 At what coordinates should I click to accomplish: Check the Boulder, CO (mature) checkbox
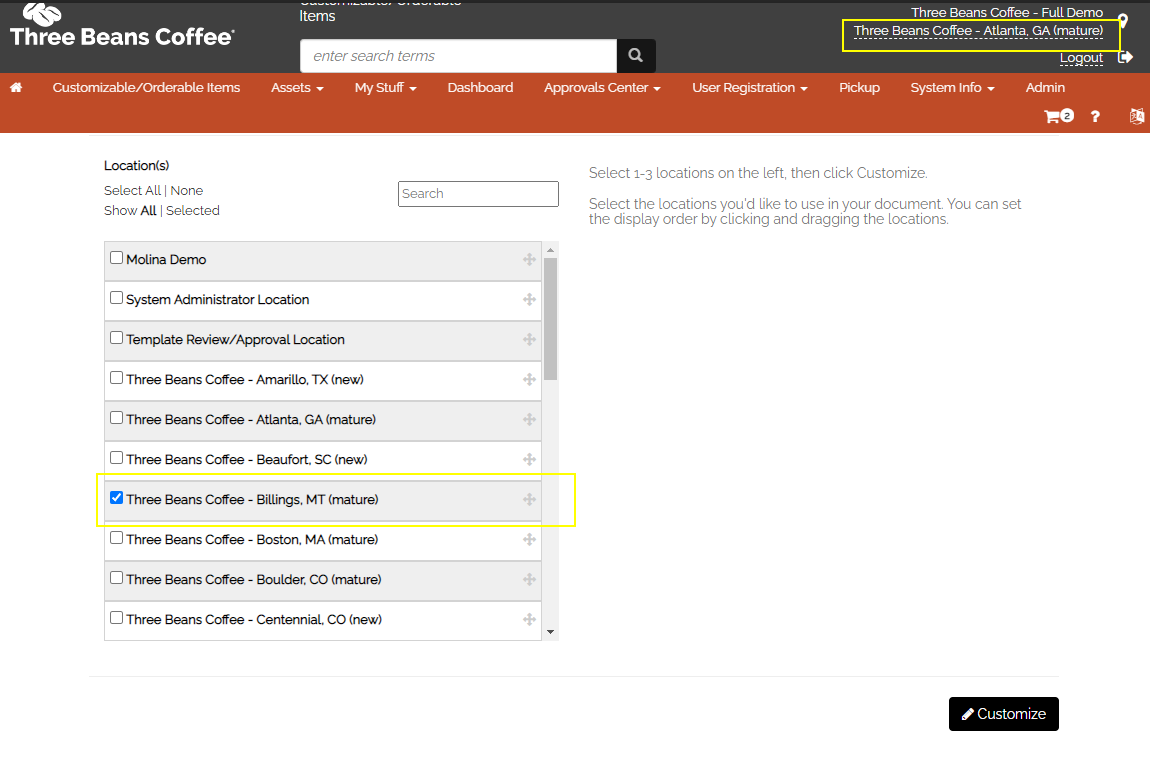click(117, 578)
